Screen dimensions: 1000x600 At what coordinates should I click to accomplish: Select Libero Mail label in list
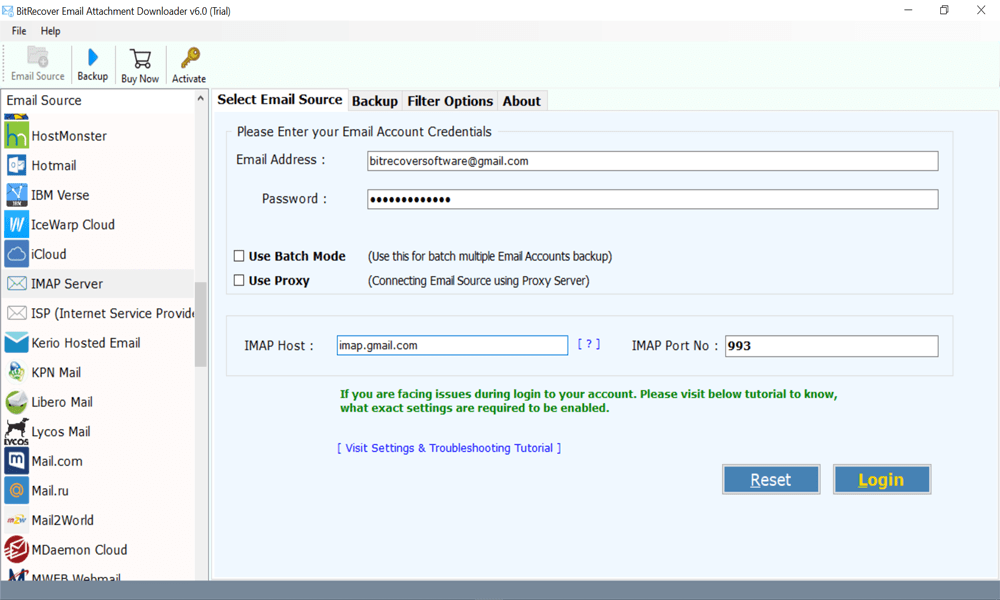coord(62,402)
